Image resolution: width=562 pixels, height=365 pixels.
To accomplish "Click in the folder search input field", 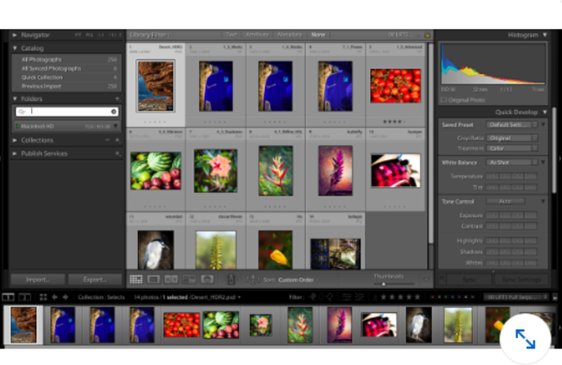I will click(x=67, y=112).
